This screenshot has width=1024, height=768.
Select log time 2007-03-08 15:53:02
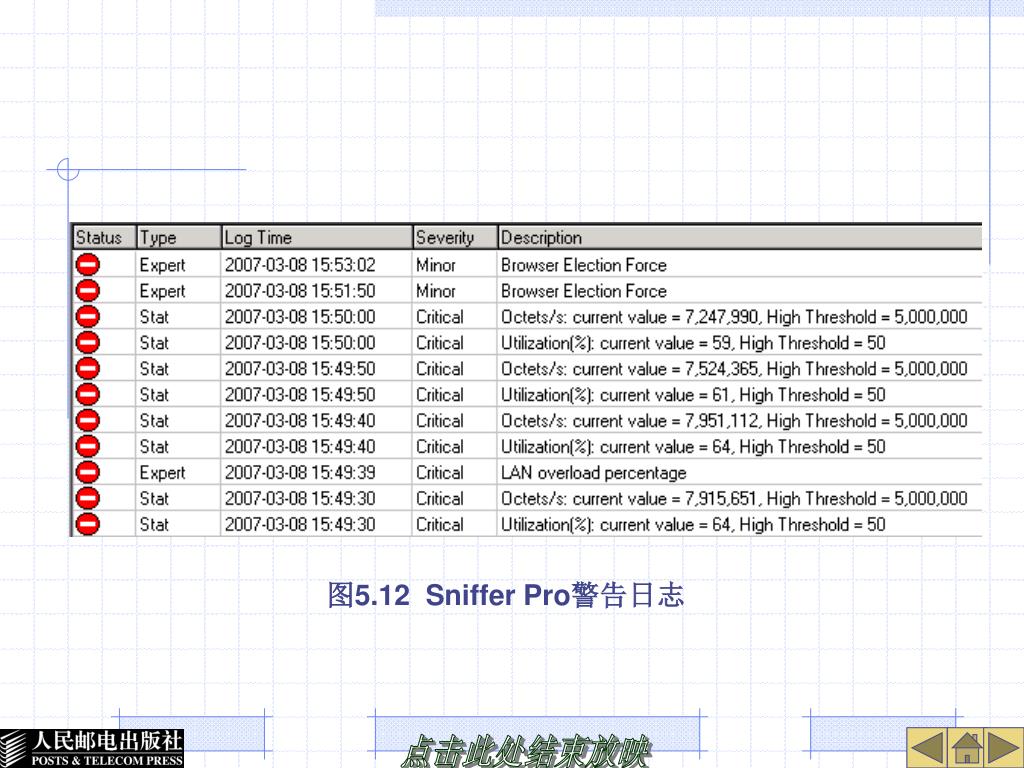(300, 264)
